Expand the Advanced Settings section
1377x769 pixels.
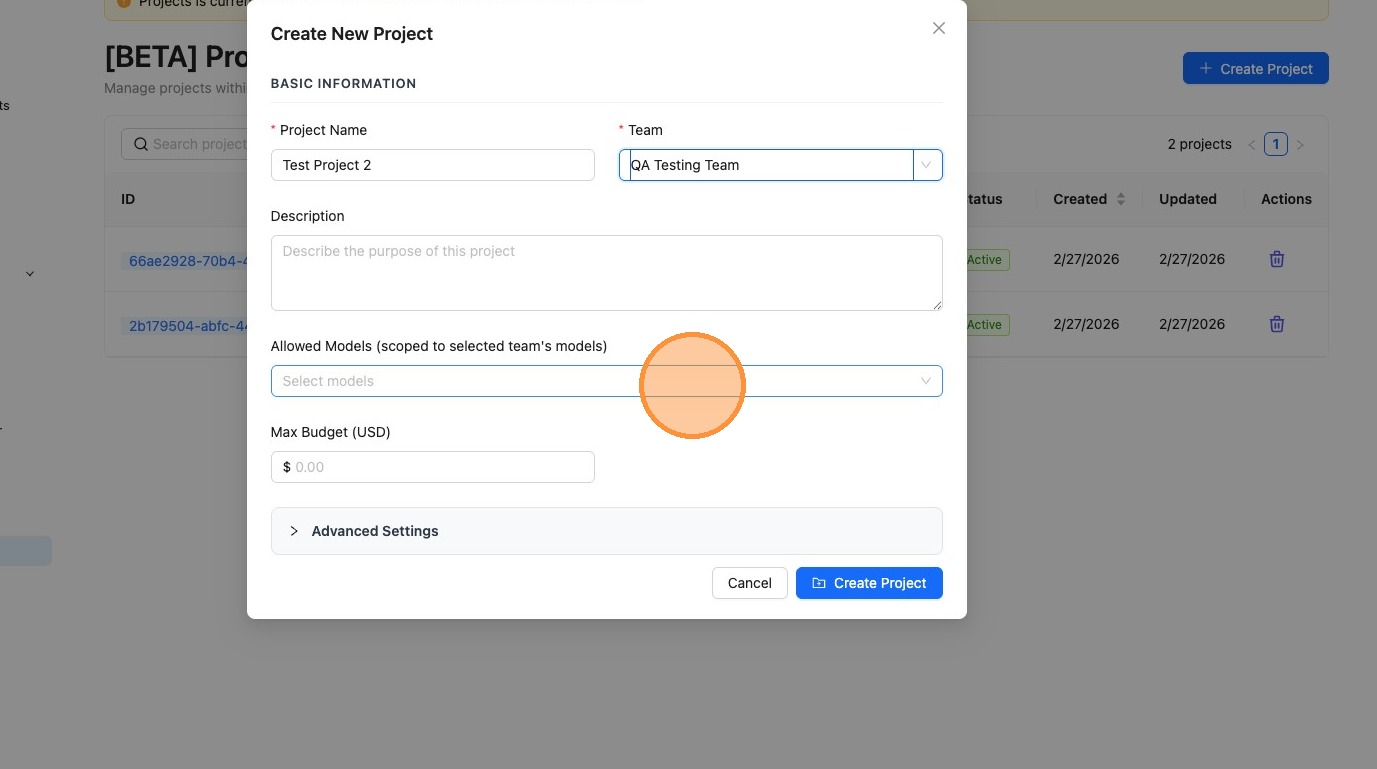pos(375,531)
